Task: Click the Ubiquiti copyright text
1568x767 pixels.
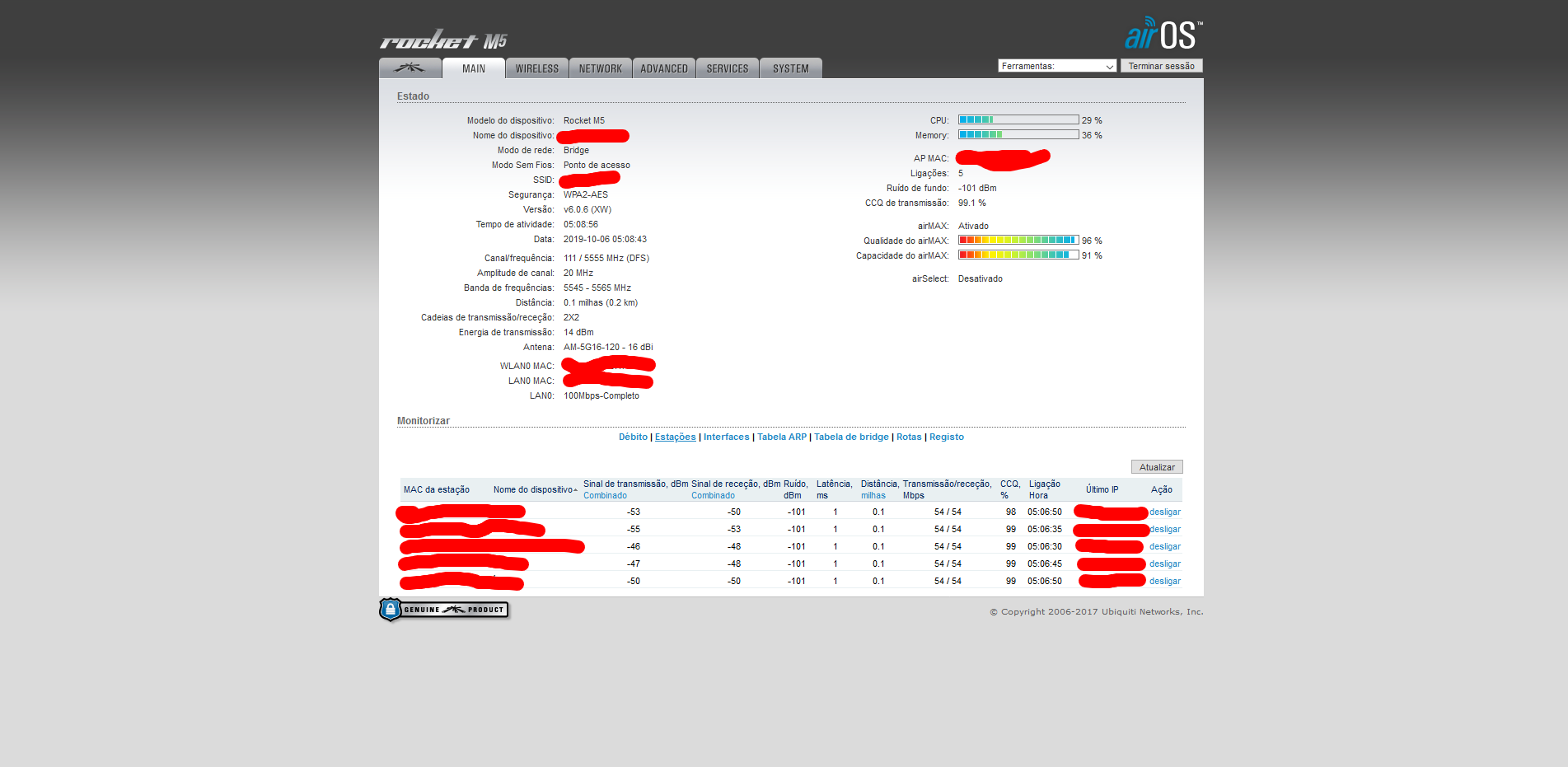Action: [1096, 611]
